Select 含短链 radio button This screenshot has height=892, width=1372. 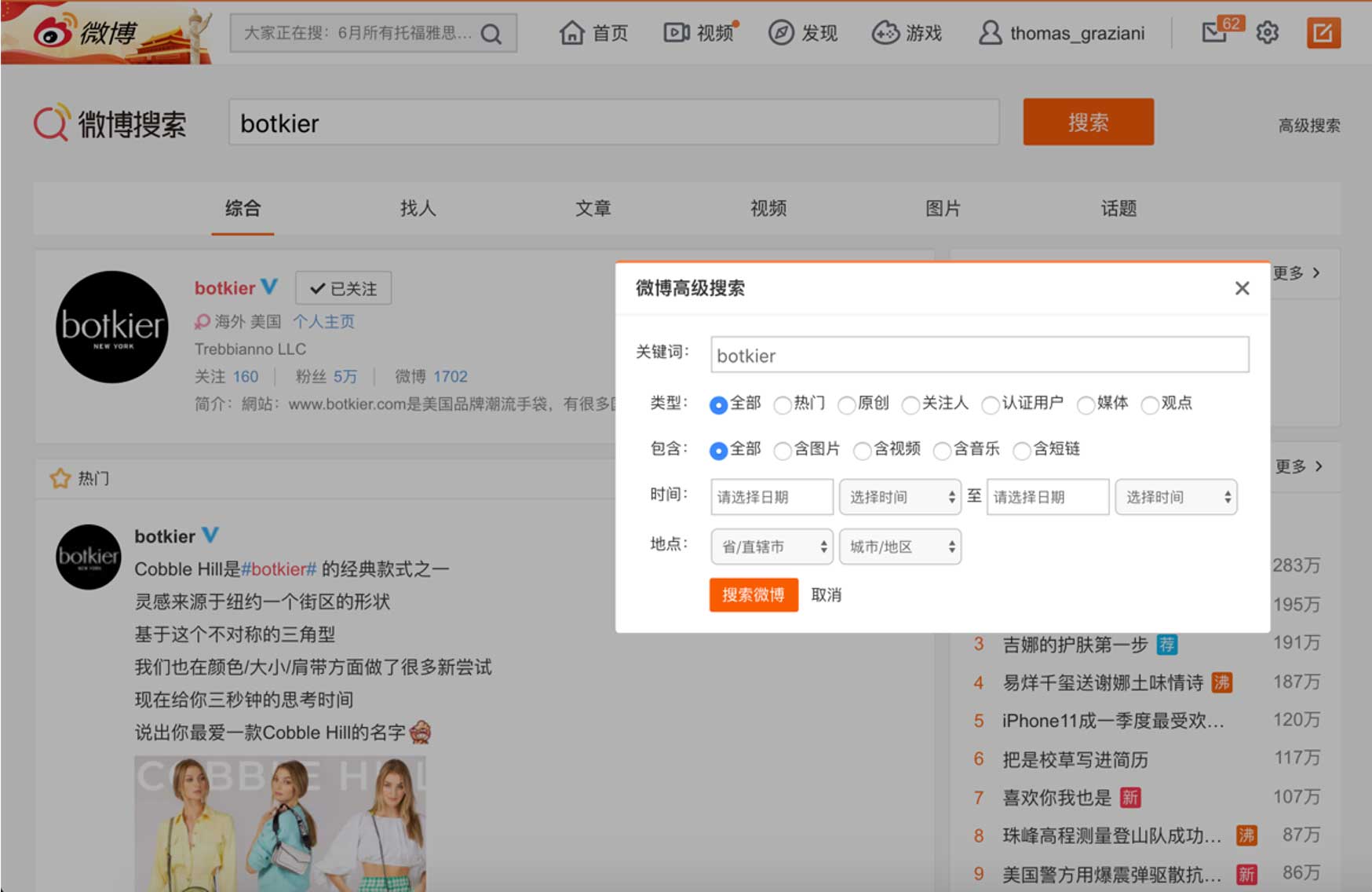click(1021, 450)
